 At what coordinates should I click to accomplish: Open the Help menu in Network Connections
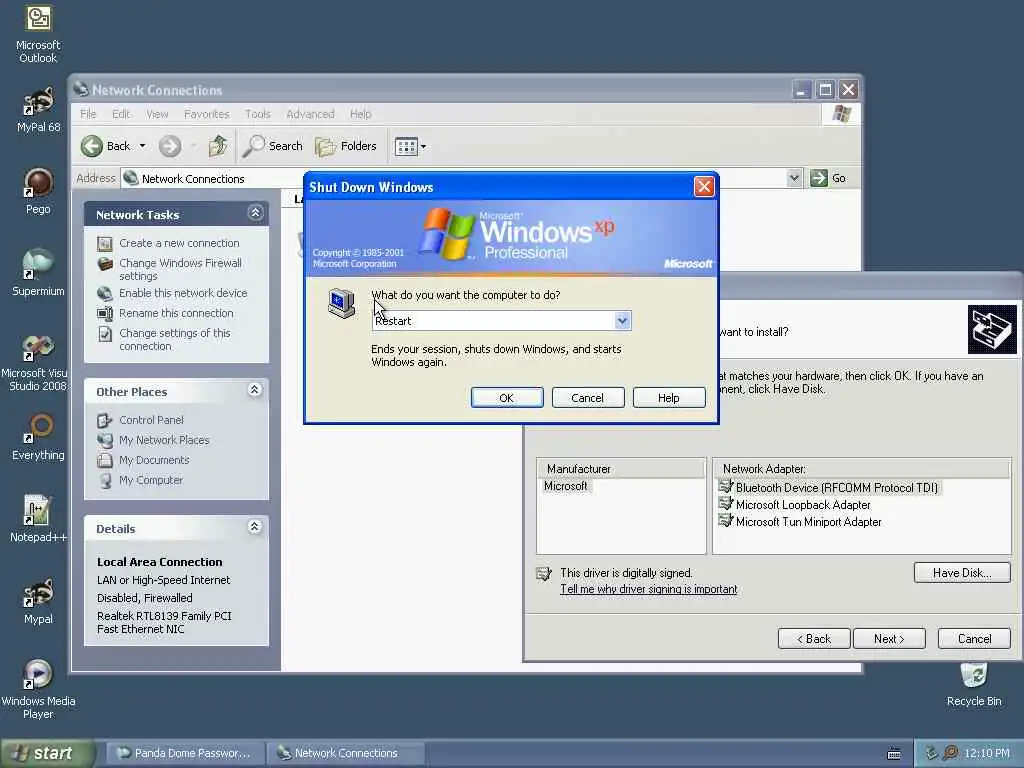[x=360, y=114]
